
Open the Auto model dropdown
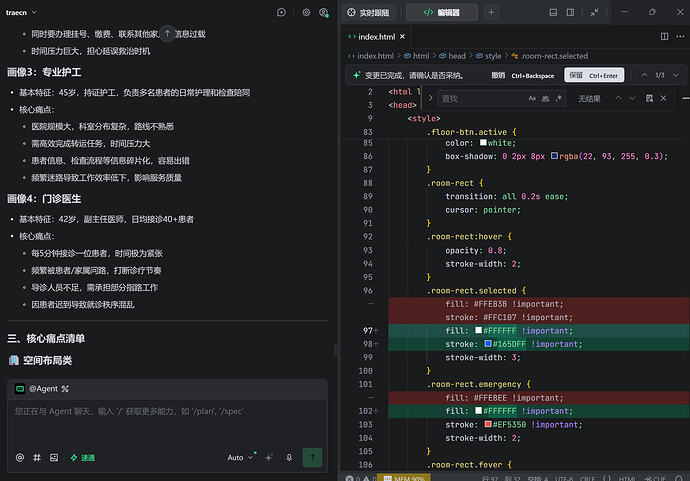tap(240, 458)
